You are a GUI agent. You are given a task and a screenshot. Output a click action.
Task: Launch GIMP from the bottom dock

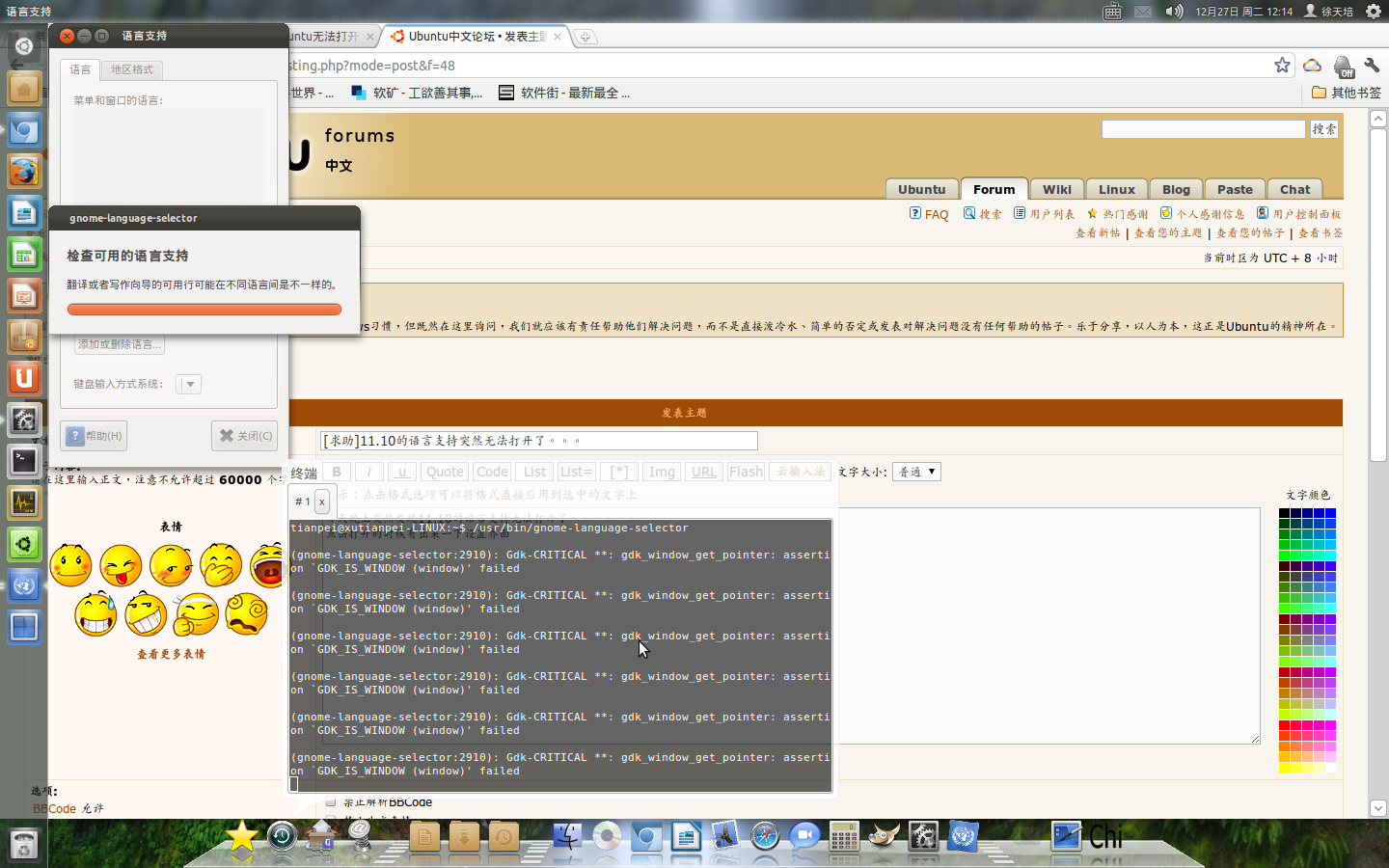884,836
